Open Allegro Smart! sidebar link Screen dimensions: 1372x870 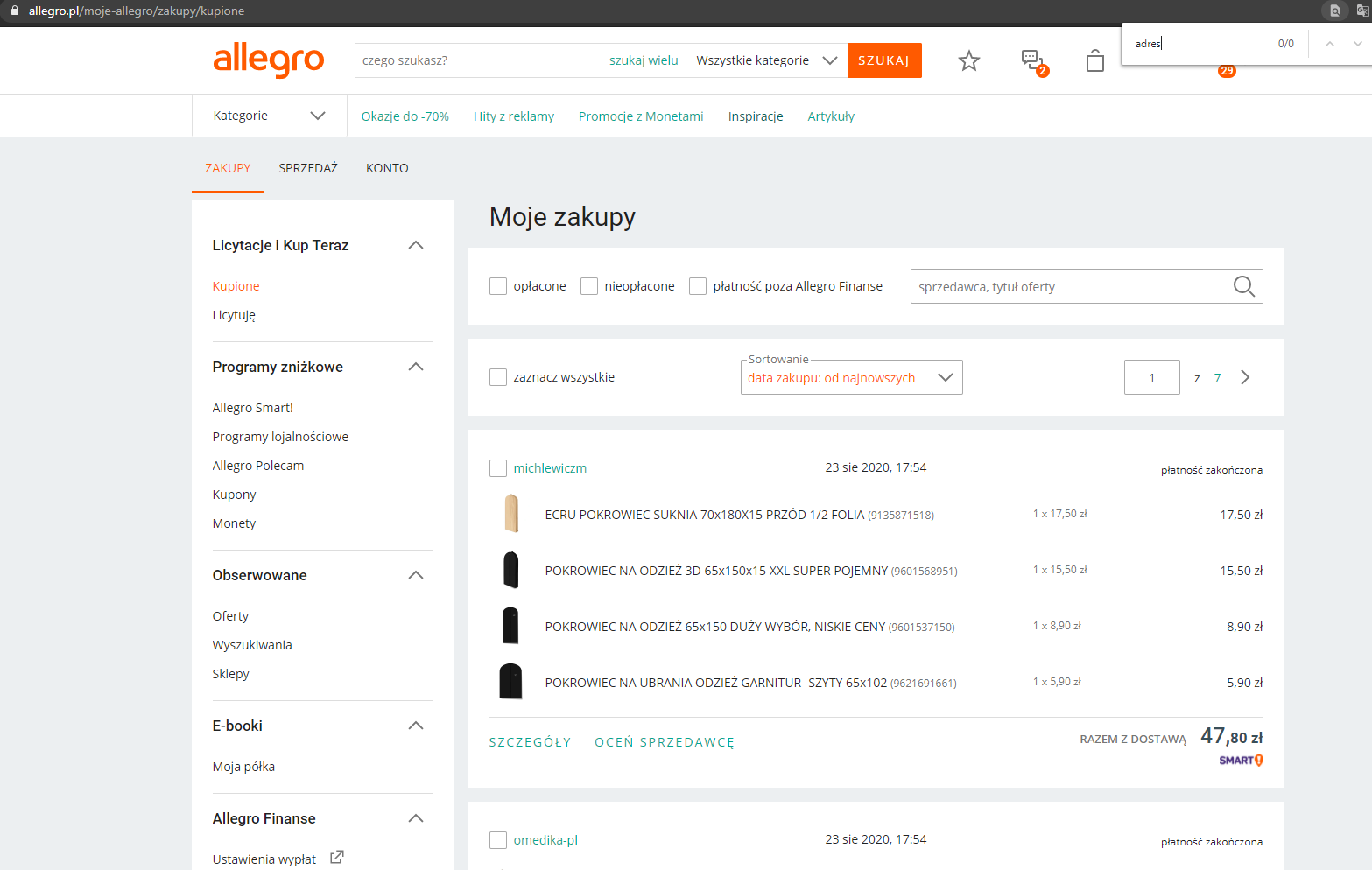[252, 408]
